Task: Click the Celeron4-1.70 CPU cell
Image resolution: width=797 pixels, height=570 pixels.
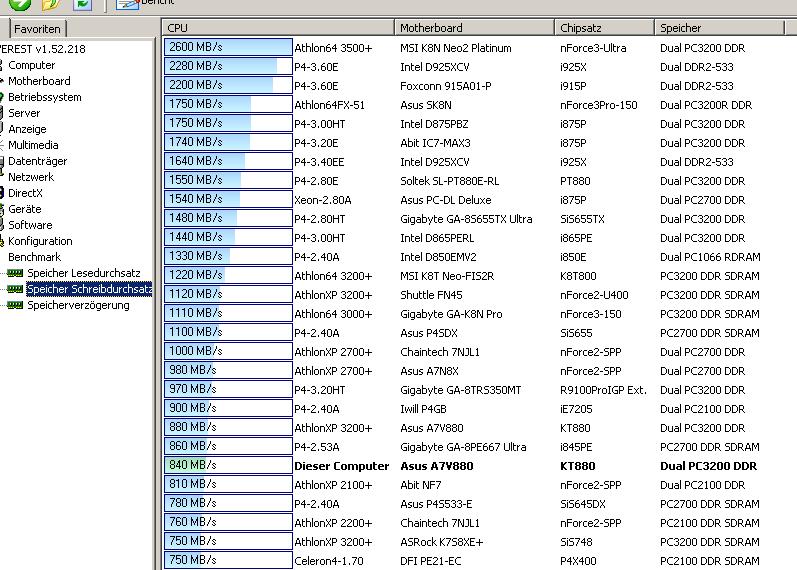Action: pos(329,561)
